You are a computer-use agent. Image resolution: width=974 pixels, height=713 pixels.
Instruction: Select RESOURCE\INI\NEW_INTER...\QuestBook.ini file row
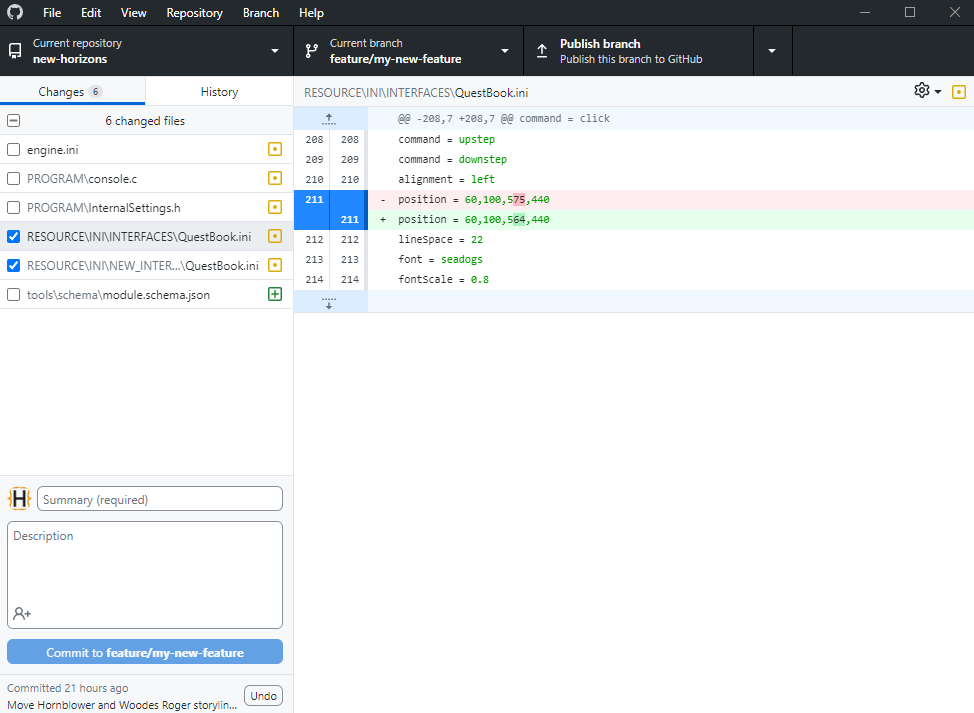click(x=147, y=266)
